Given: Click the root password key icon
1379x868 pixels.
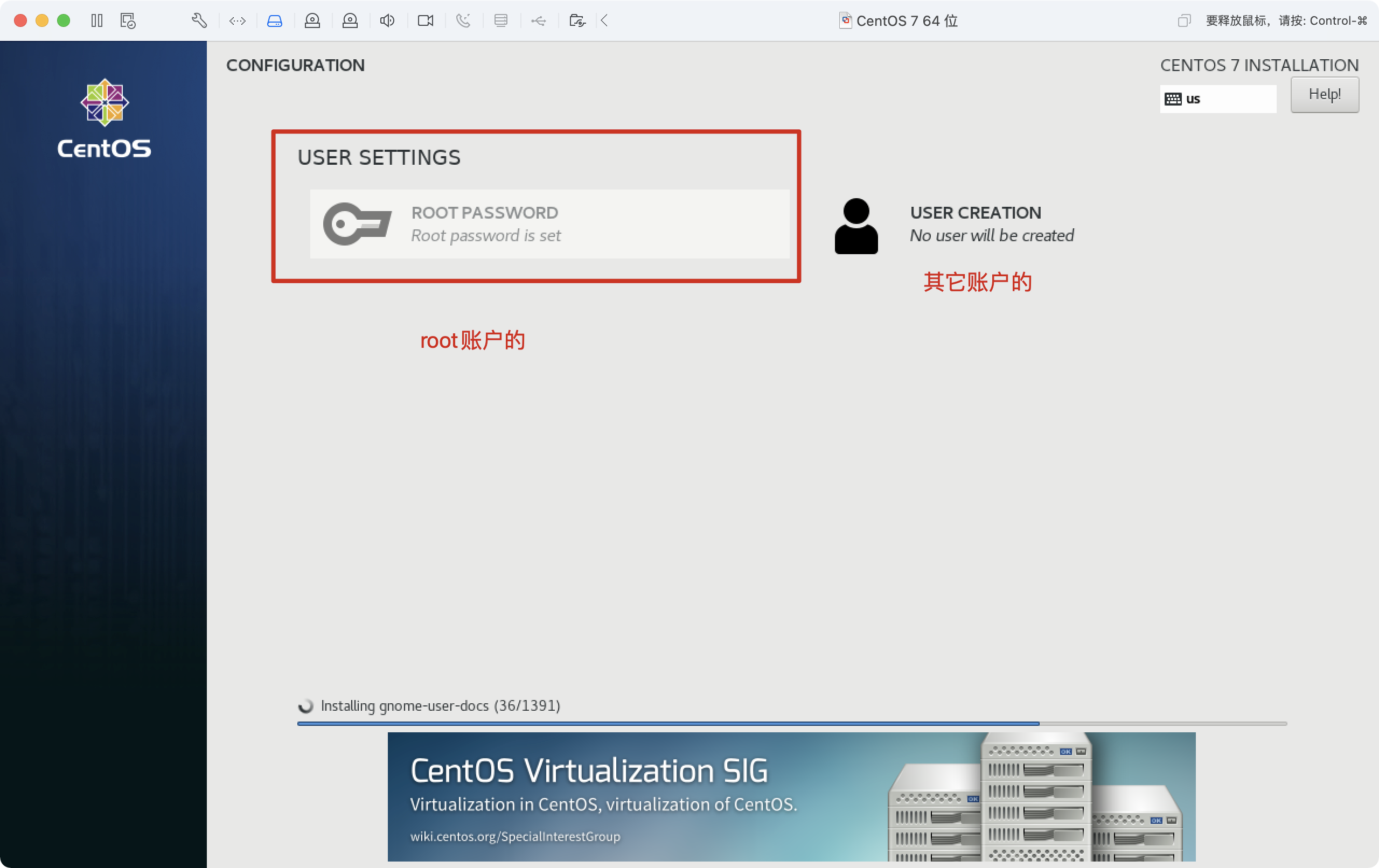Looking at the screenshot, I should pos(357,224).
